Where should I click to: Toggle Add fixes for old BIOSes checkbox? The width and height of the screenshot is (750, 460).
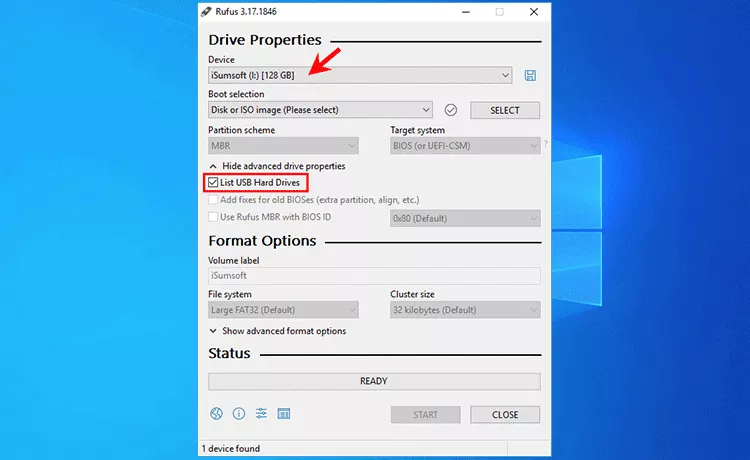tap(213, 199)
